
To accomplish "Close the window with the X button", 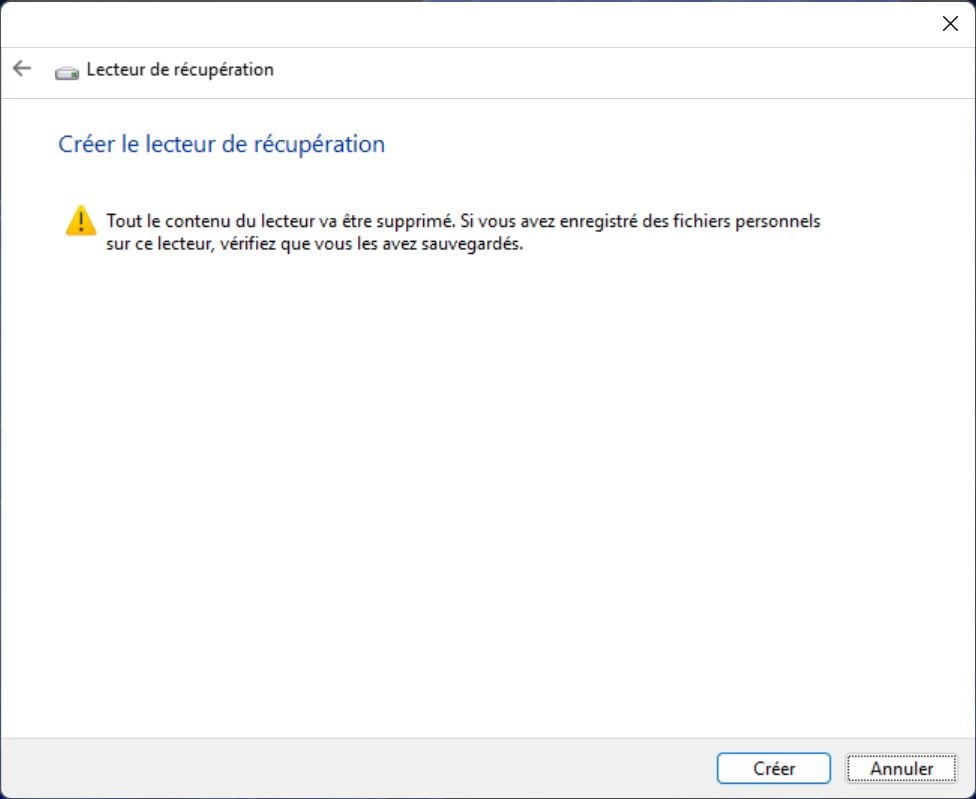I will pos(949,24).
